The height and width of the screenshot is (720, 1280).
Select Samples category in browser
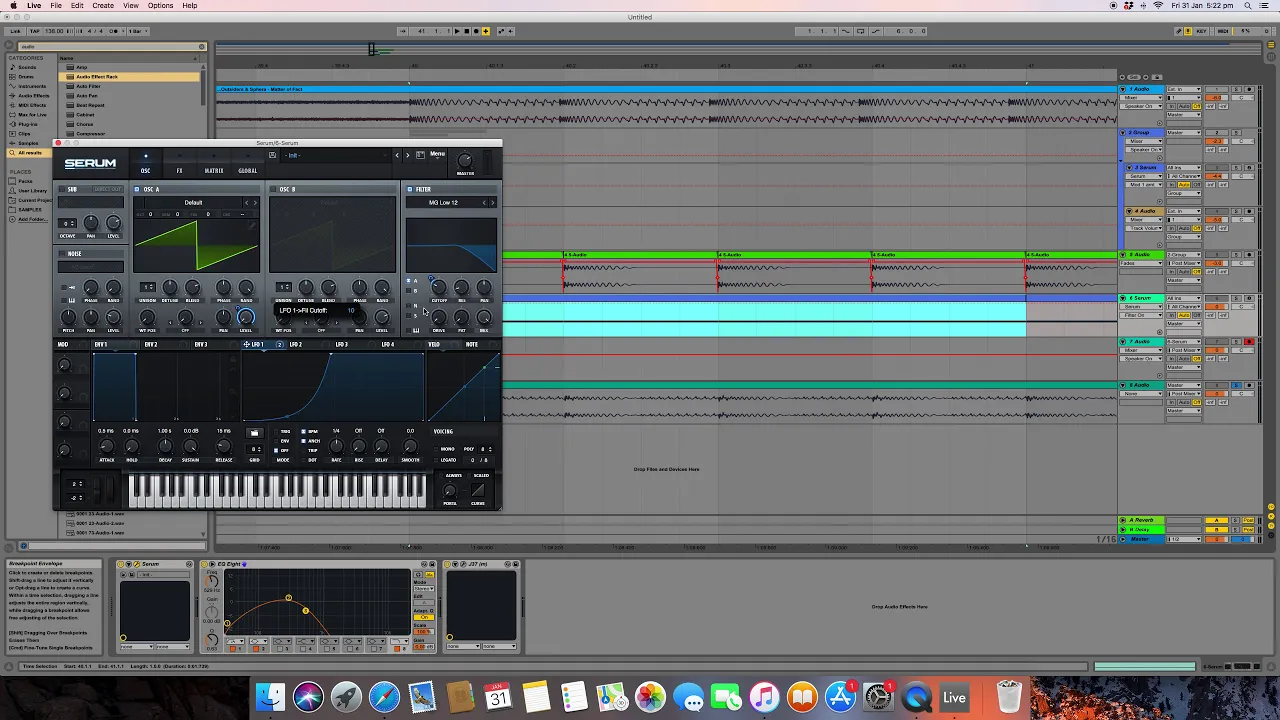tap(28, 143)
